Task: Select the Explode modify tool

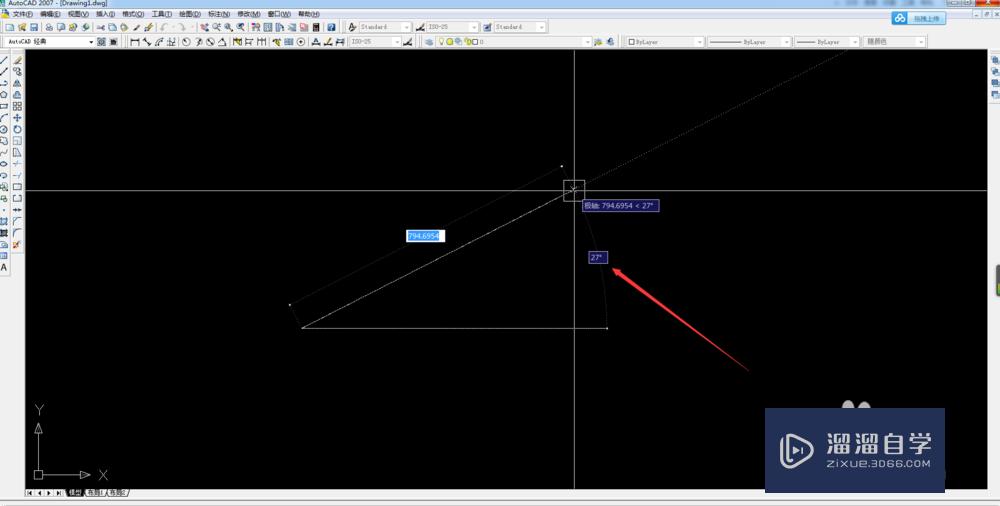Action: tap(17, 244)
